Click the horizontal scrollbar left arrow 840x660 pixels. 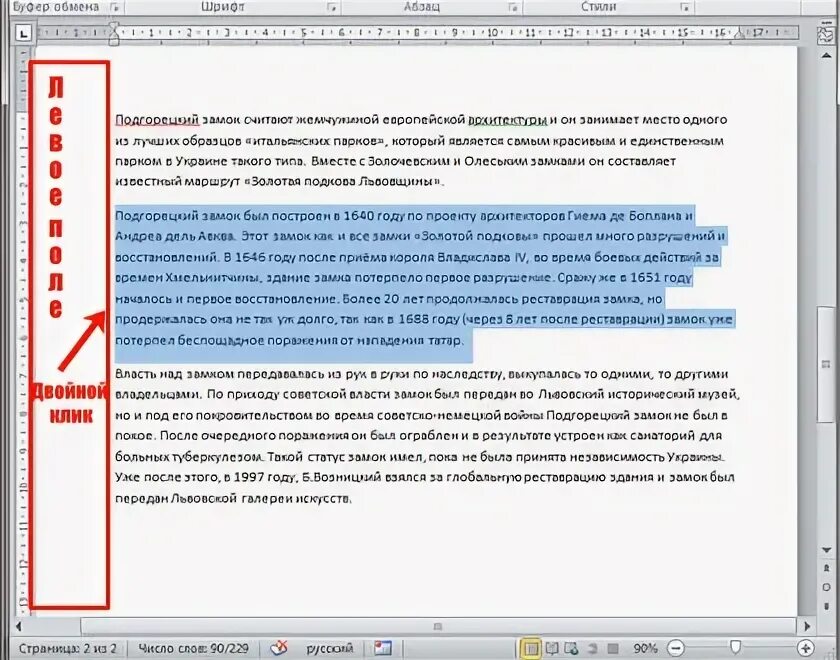click(18, 626)
